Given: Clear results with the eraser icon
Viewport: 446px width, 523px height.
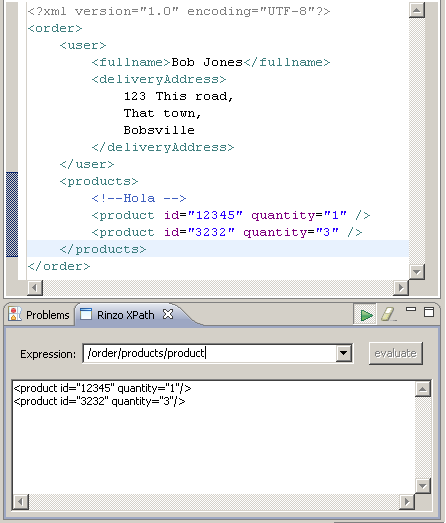Looking at the screenshot, I should (388, 315).
